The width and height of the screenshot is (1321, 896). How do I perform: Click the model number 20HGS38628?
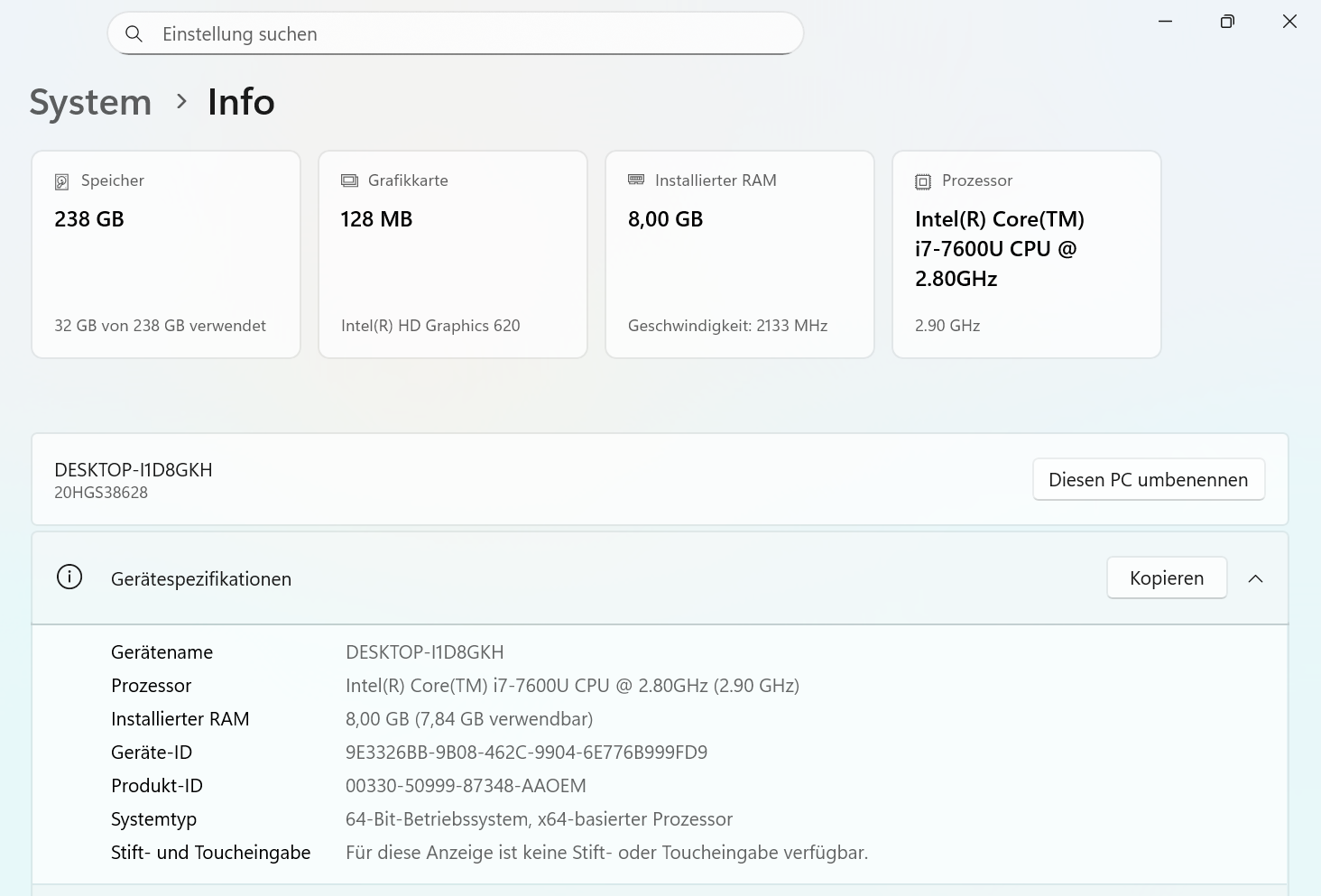click(101, 493)
